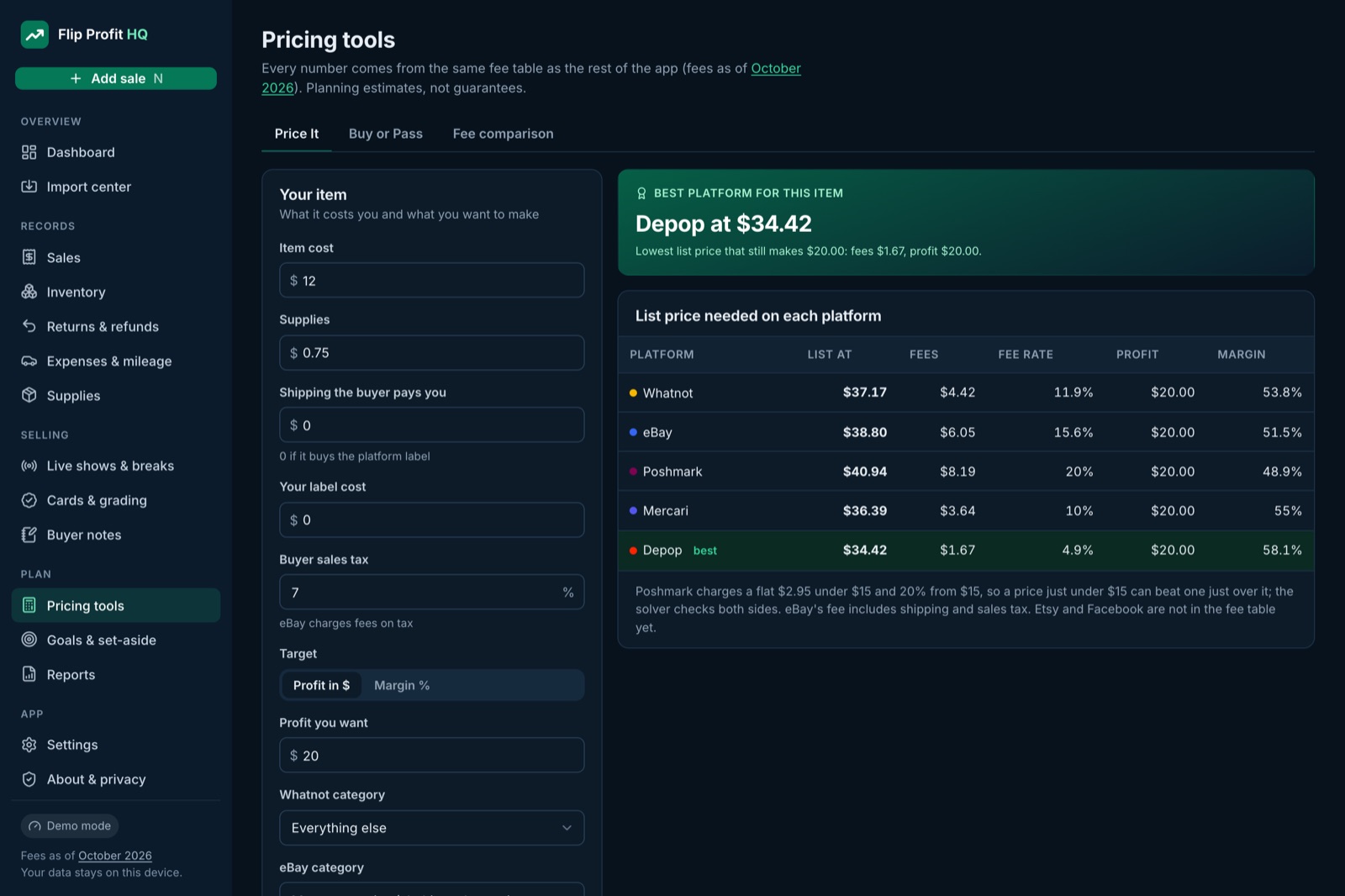Focus the Supplies input field

click(431, 353)
